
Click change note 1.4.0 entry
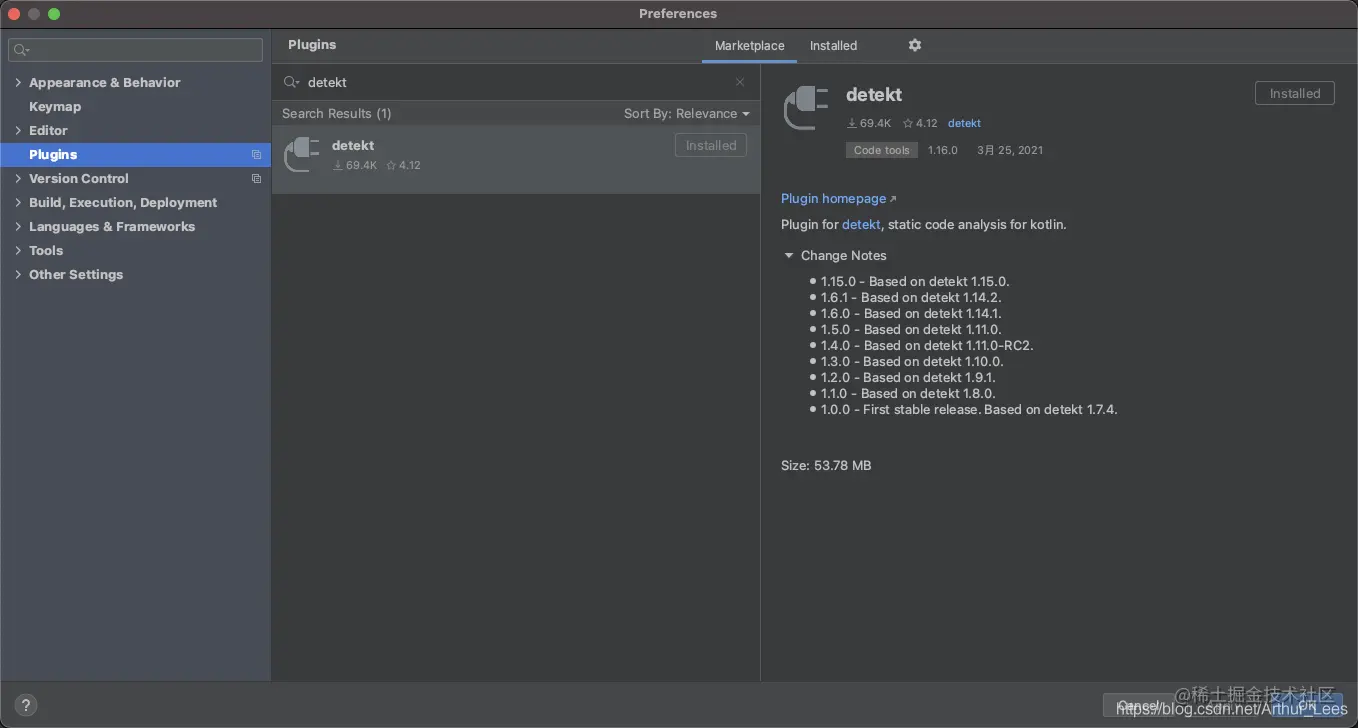pyautogui.click(x=927, y=346)
